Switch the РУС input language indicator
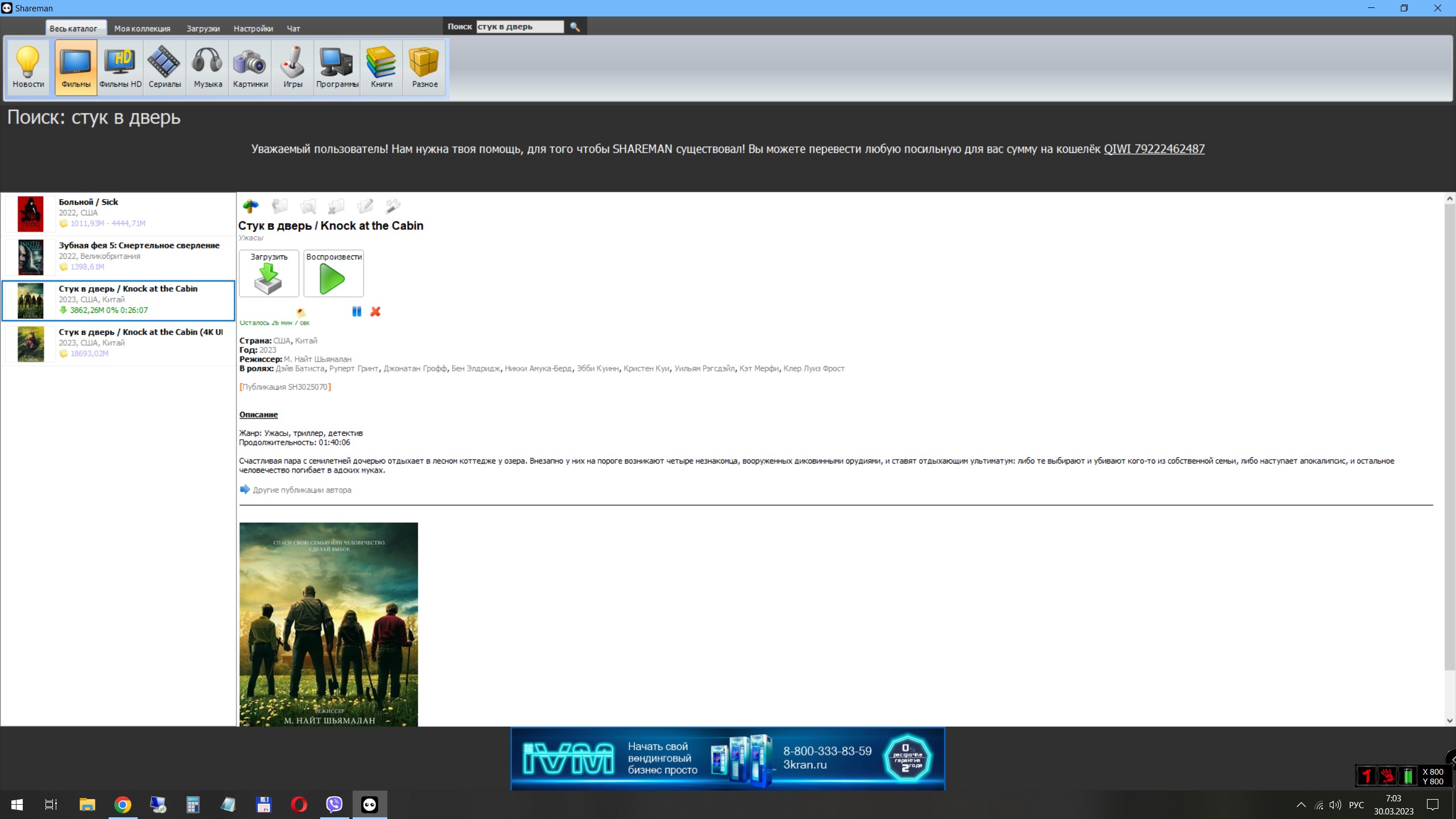Screen dimensions: 1456x819 [x=1356, y=805]
